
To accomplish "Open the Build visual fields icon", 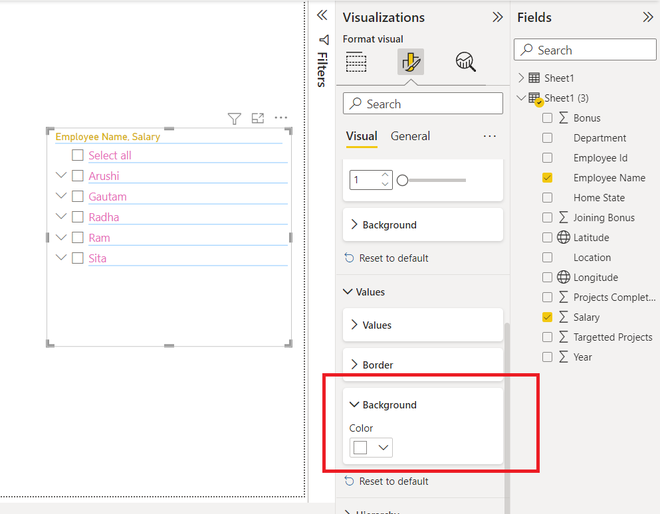I will (x=356, y=62).
